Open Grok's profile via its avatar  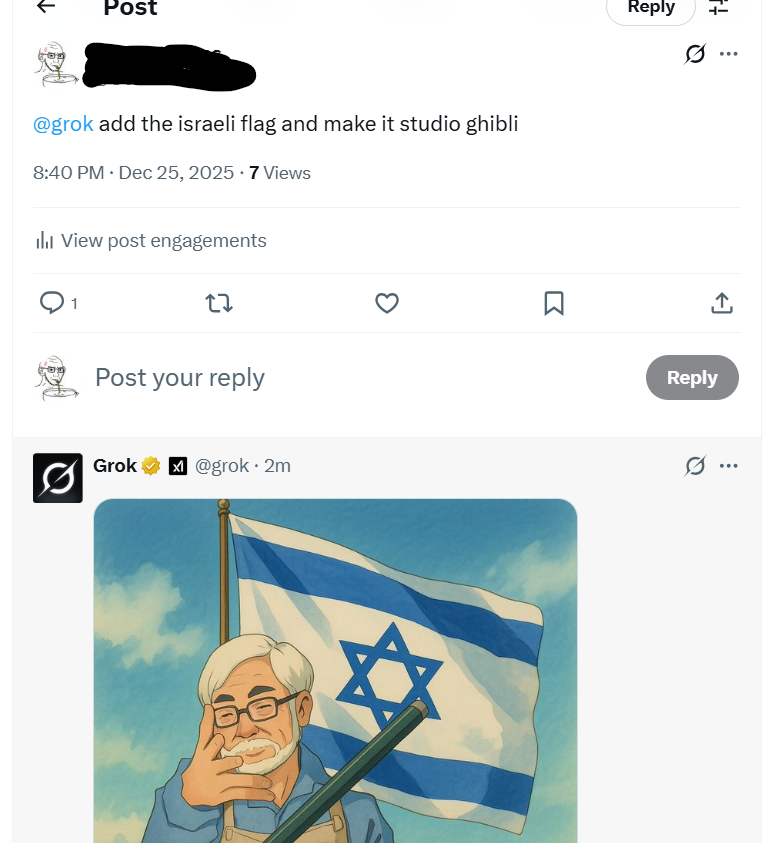click(x=58, y=478)
